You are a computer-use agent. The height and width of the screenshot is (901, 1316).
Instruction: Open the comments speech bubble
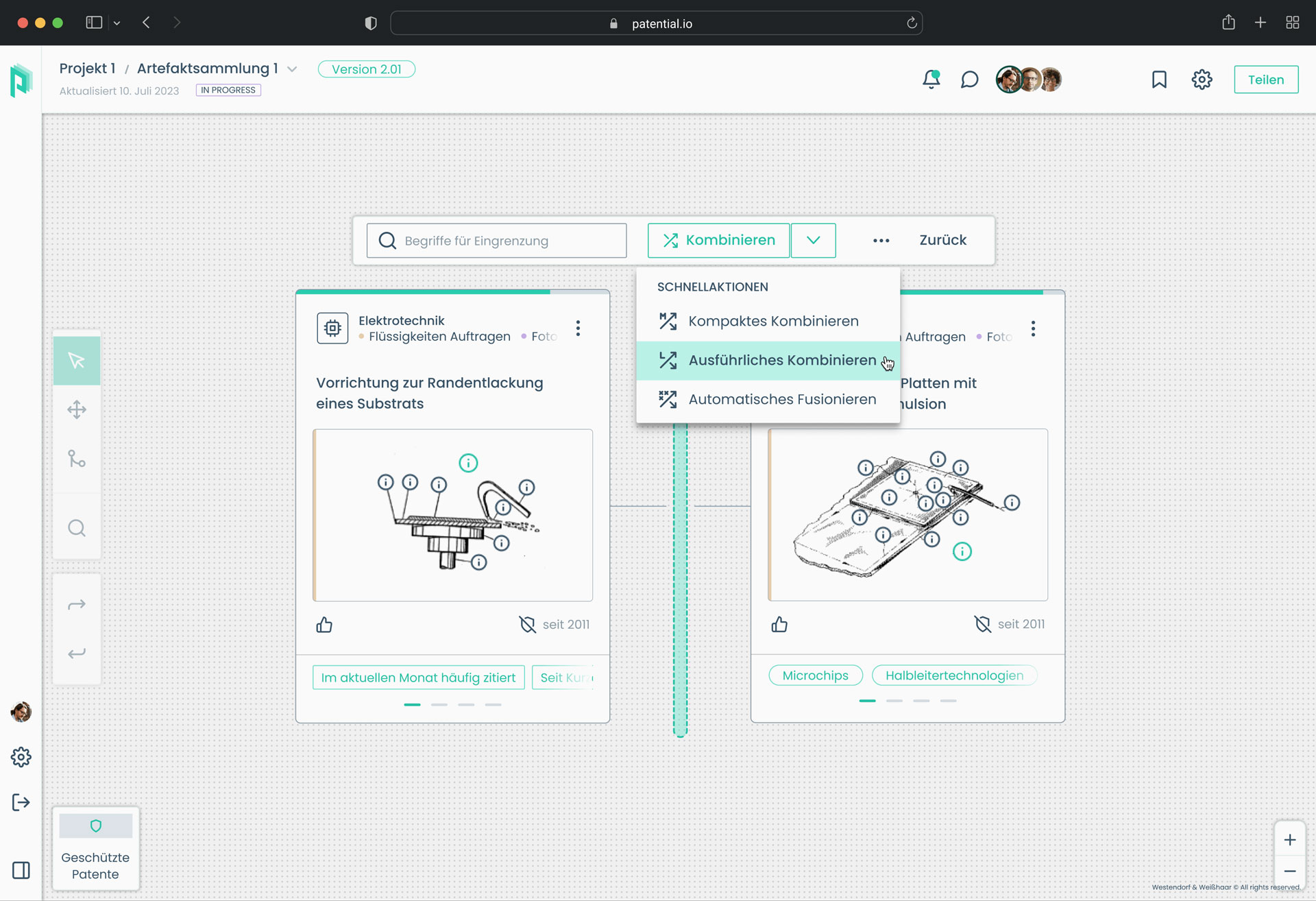coord(969,80)
